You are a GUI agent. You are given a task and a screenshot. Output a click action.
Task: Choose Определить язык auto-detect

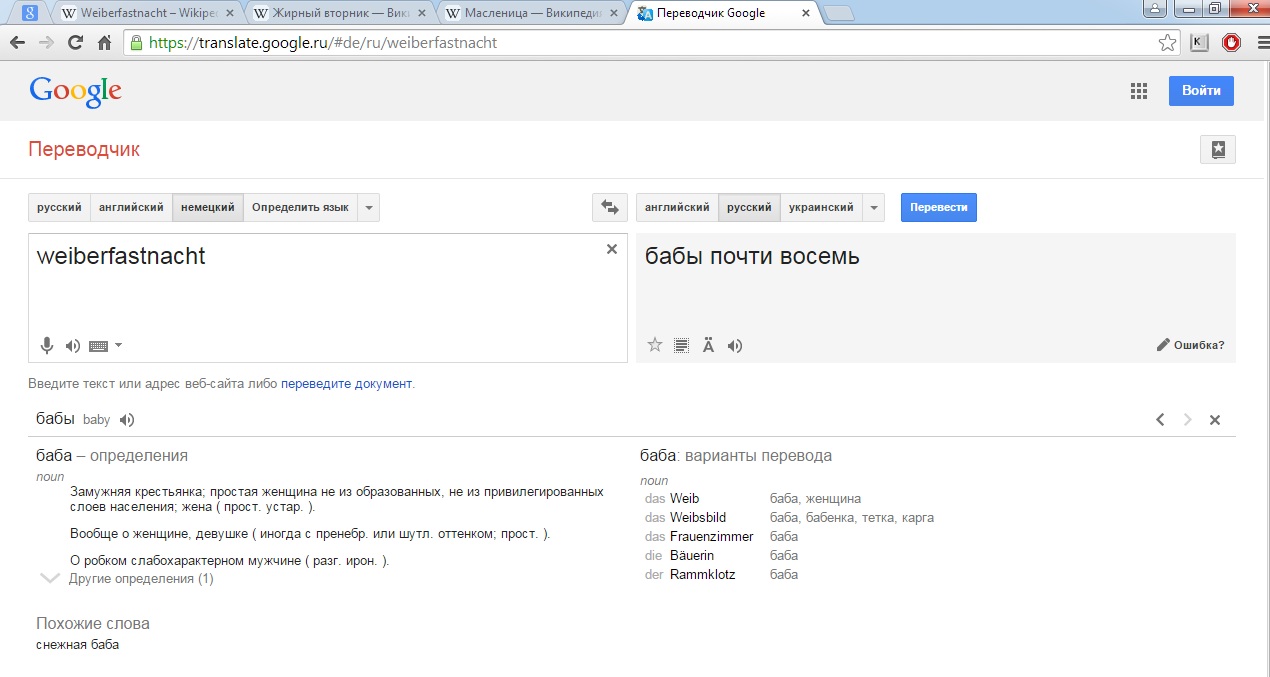point(300,208)
